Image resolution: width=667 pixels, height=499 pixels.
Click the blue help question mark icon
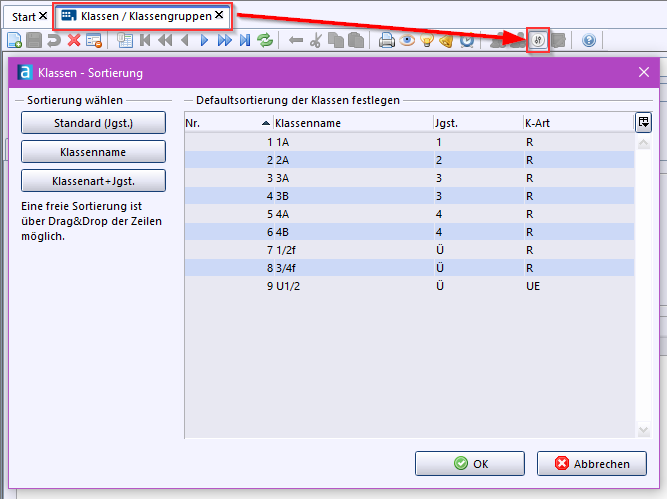click(589, 40)
